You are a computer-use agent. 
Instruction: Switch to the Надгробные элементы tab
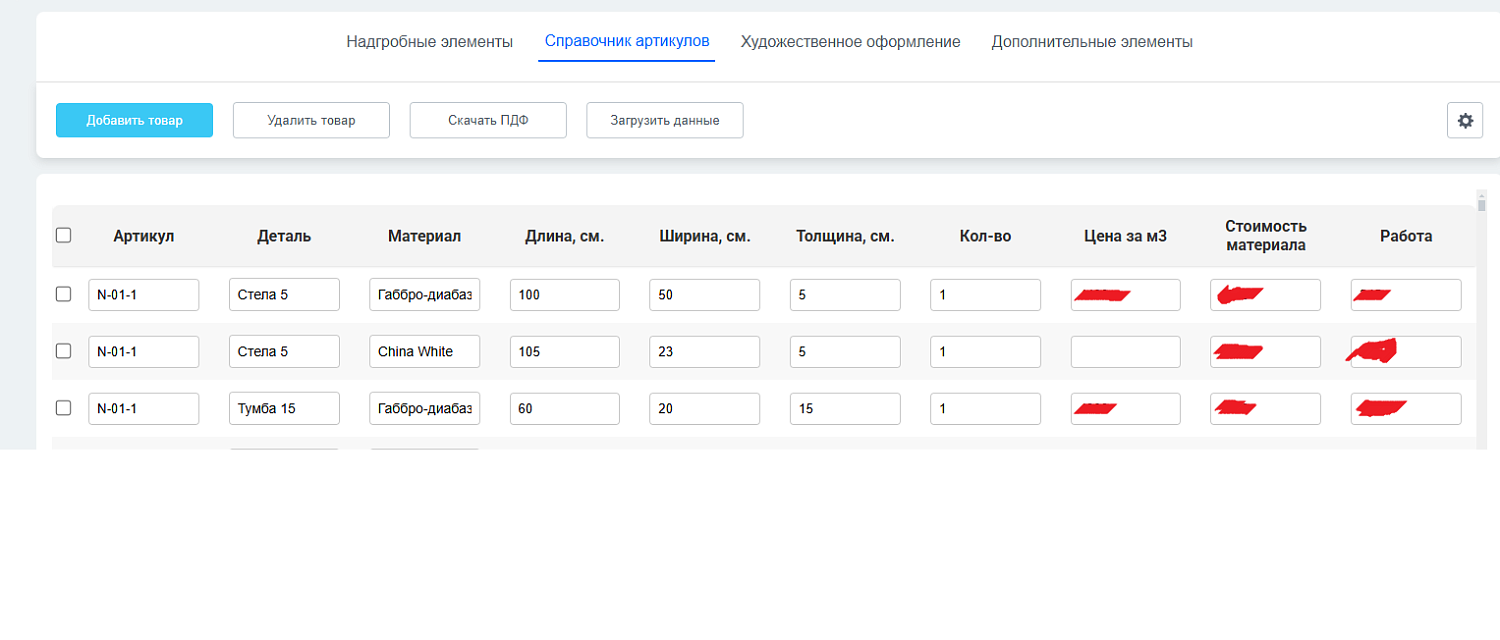(429, 41)
